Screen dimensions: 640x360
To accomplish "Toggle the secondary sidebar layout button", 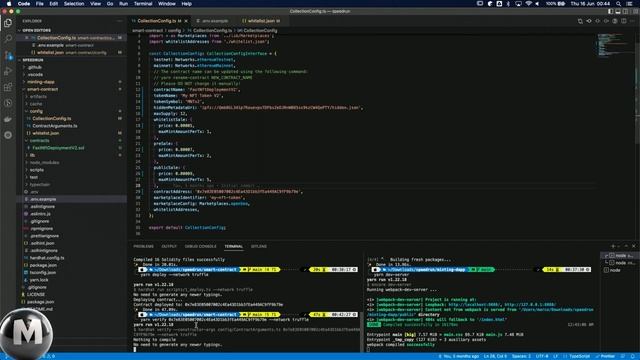I will [x=625, y=11].
